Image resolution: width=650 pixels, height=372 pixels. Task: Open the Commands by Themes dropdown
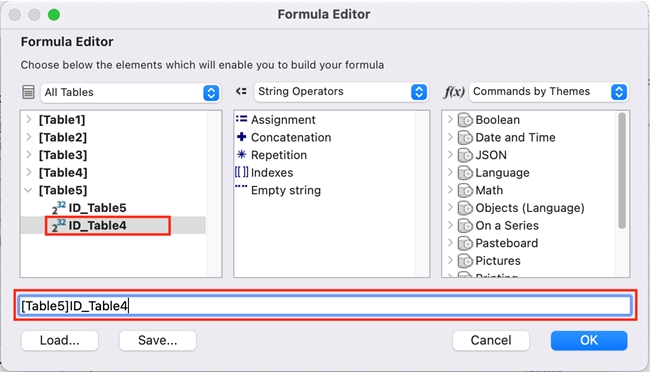click(549, 92)
